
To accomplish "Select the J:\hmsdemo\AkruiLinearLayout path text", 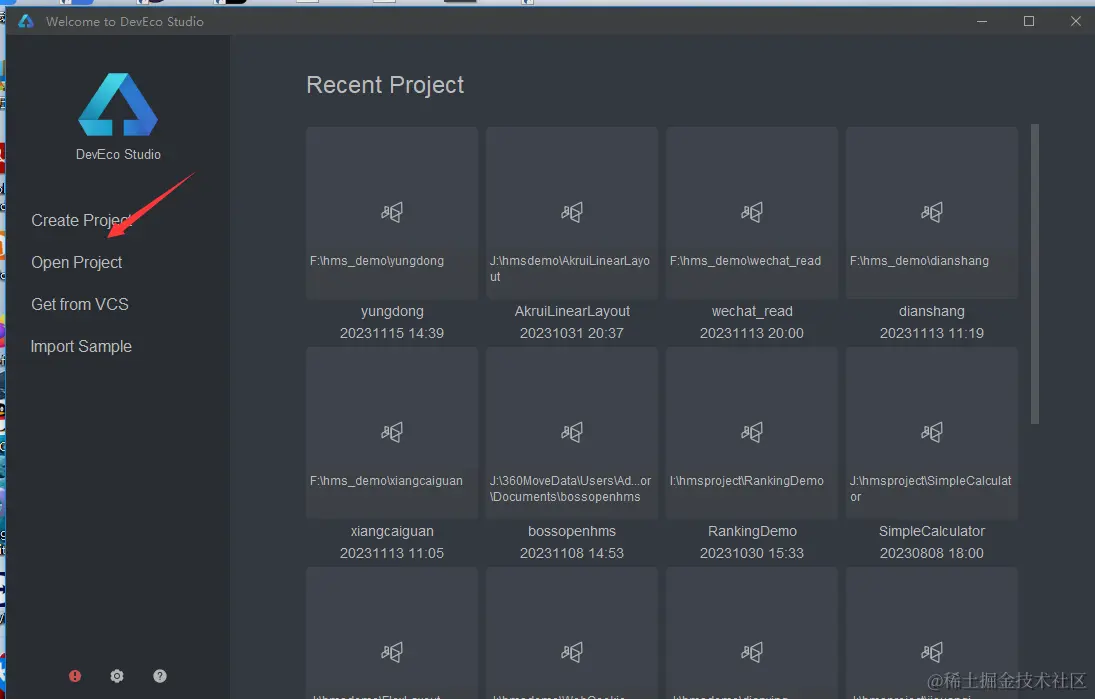I will (570, 269).
